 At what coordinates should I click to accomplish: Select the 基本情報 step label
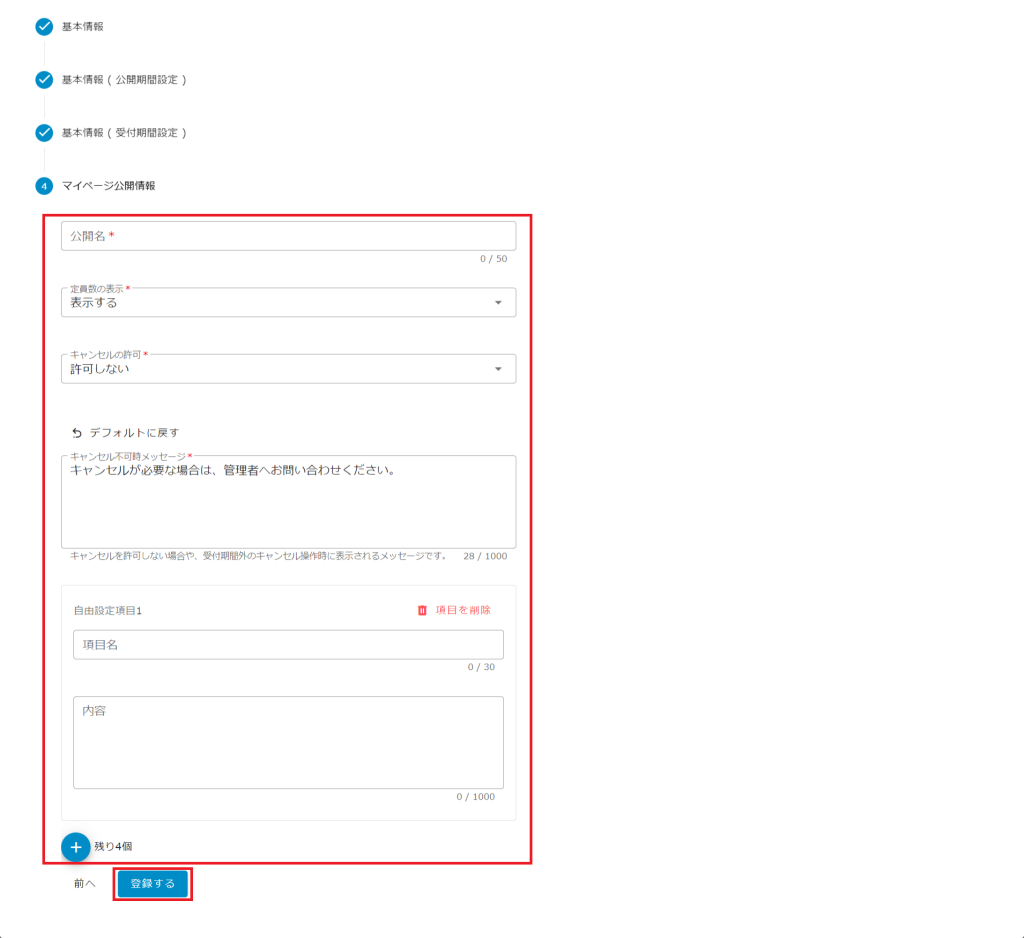coord(83,27)
